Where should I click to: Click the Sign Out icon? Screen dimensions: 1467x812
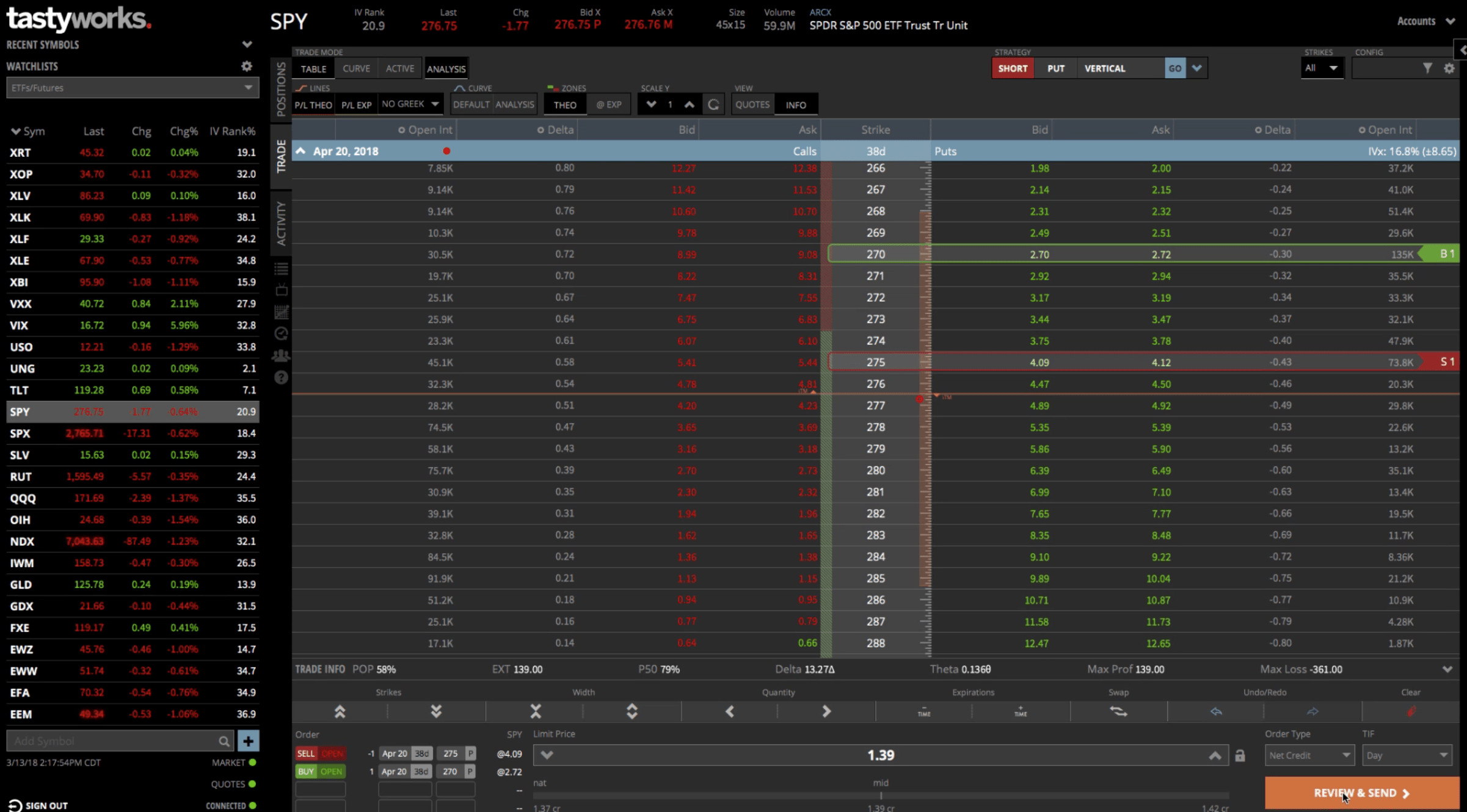tap(15, 805)
